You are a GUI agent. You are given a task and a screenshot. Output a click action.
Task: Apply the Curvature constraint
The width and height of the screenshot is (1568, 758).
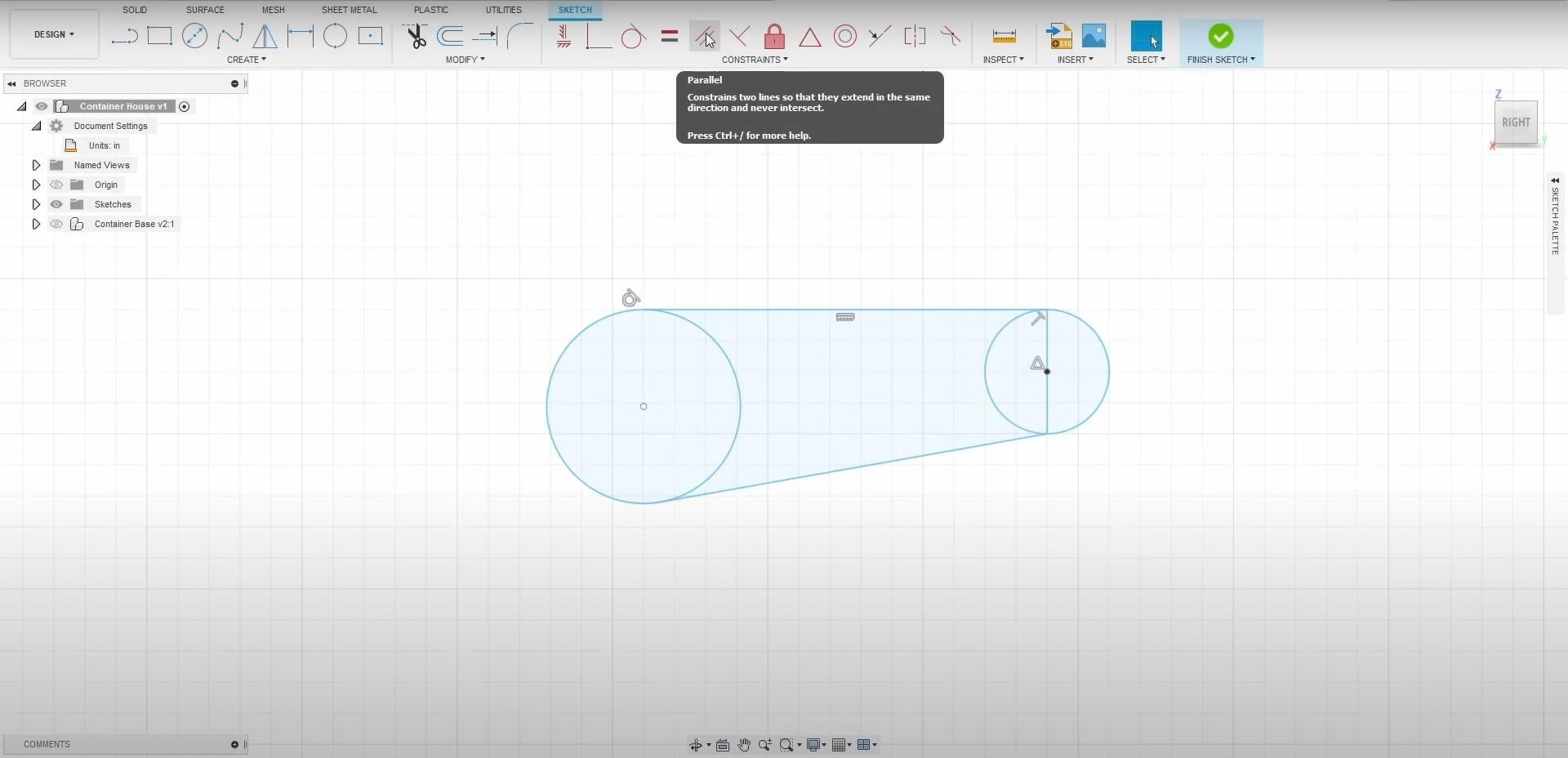pyautogui.click(x=950, y=36)
